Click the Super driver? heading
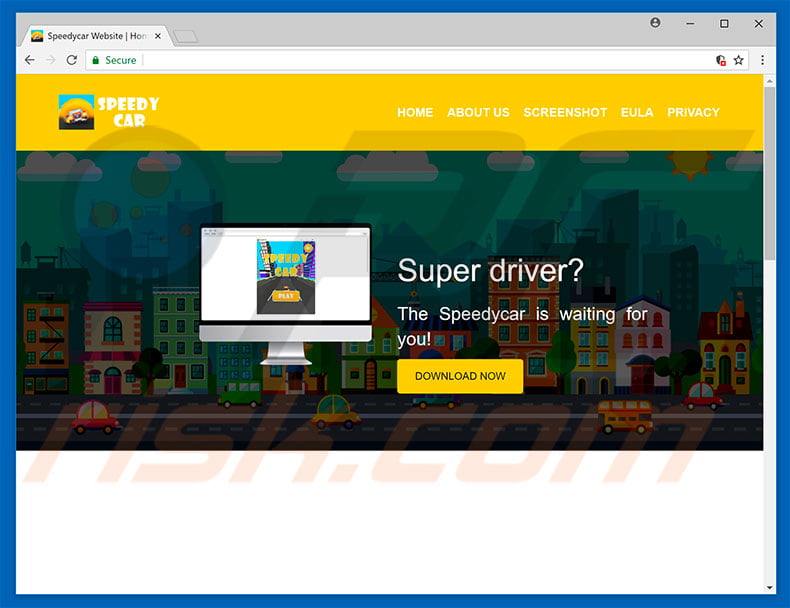This screenshot has width=790, height=608. (x=490, y=271)
